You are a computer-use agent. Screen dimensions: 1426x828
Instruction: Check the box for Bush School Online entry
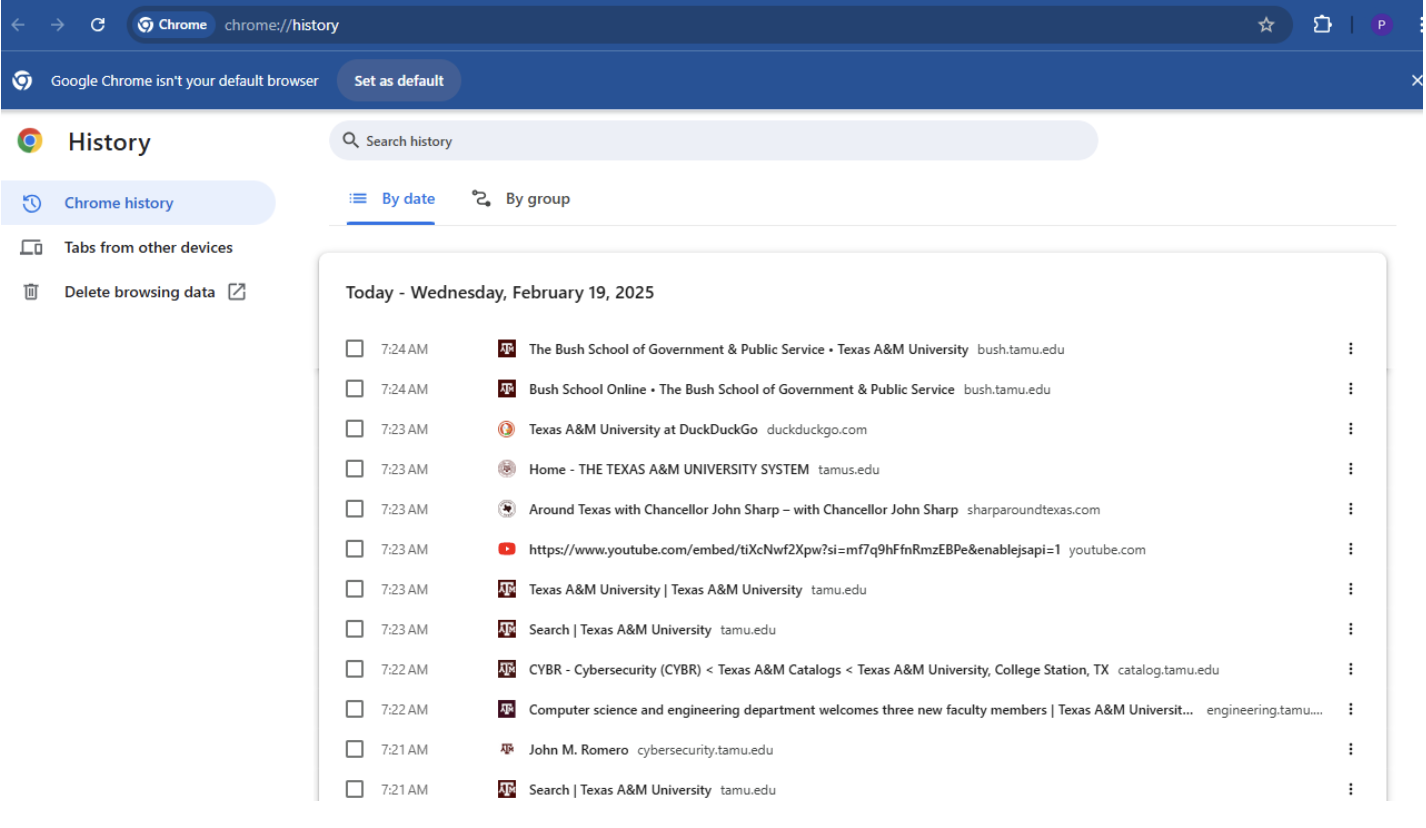pos(355,389)
